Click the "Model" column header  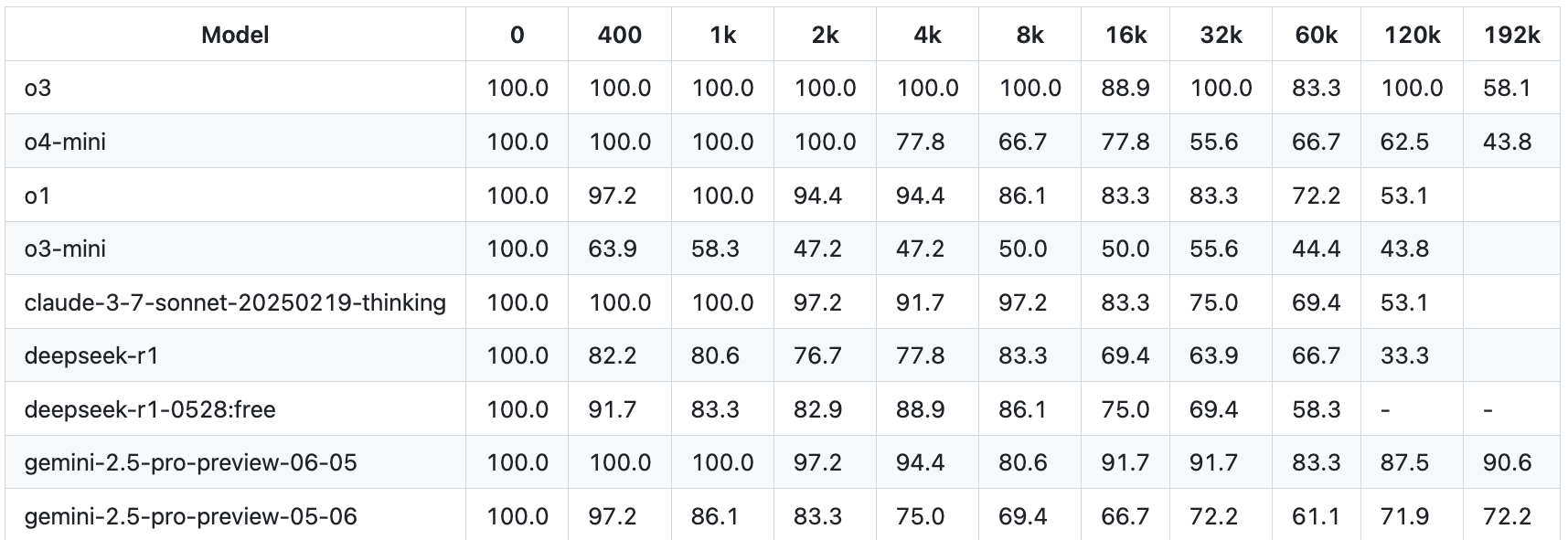tap(235, 35)
